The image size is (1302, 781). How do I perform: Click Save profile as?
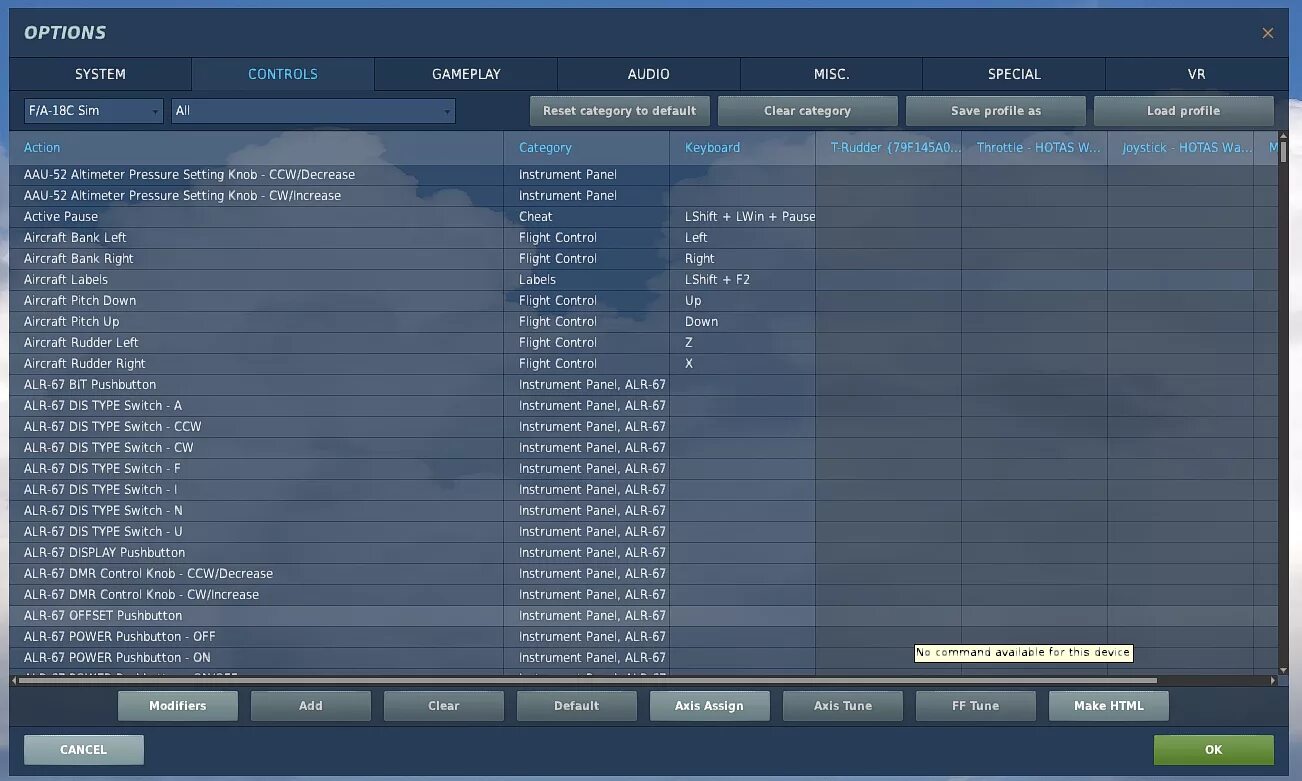tap(995, 111)
